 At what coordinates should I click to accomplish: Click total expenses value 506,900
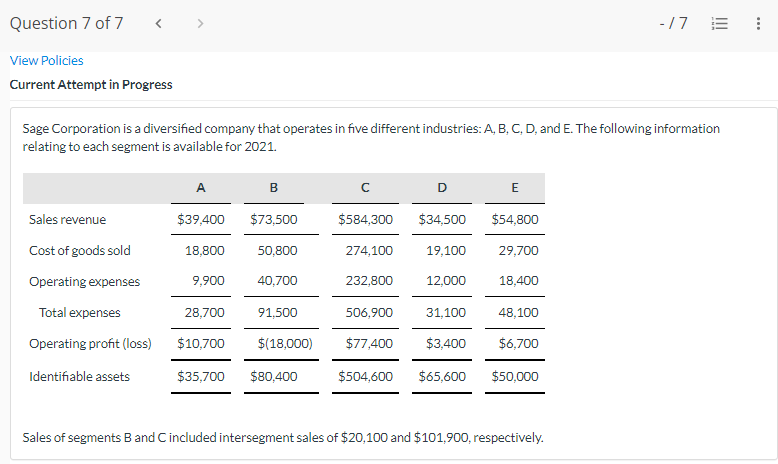click(x=369, y=313)
